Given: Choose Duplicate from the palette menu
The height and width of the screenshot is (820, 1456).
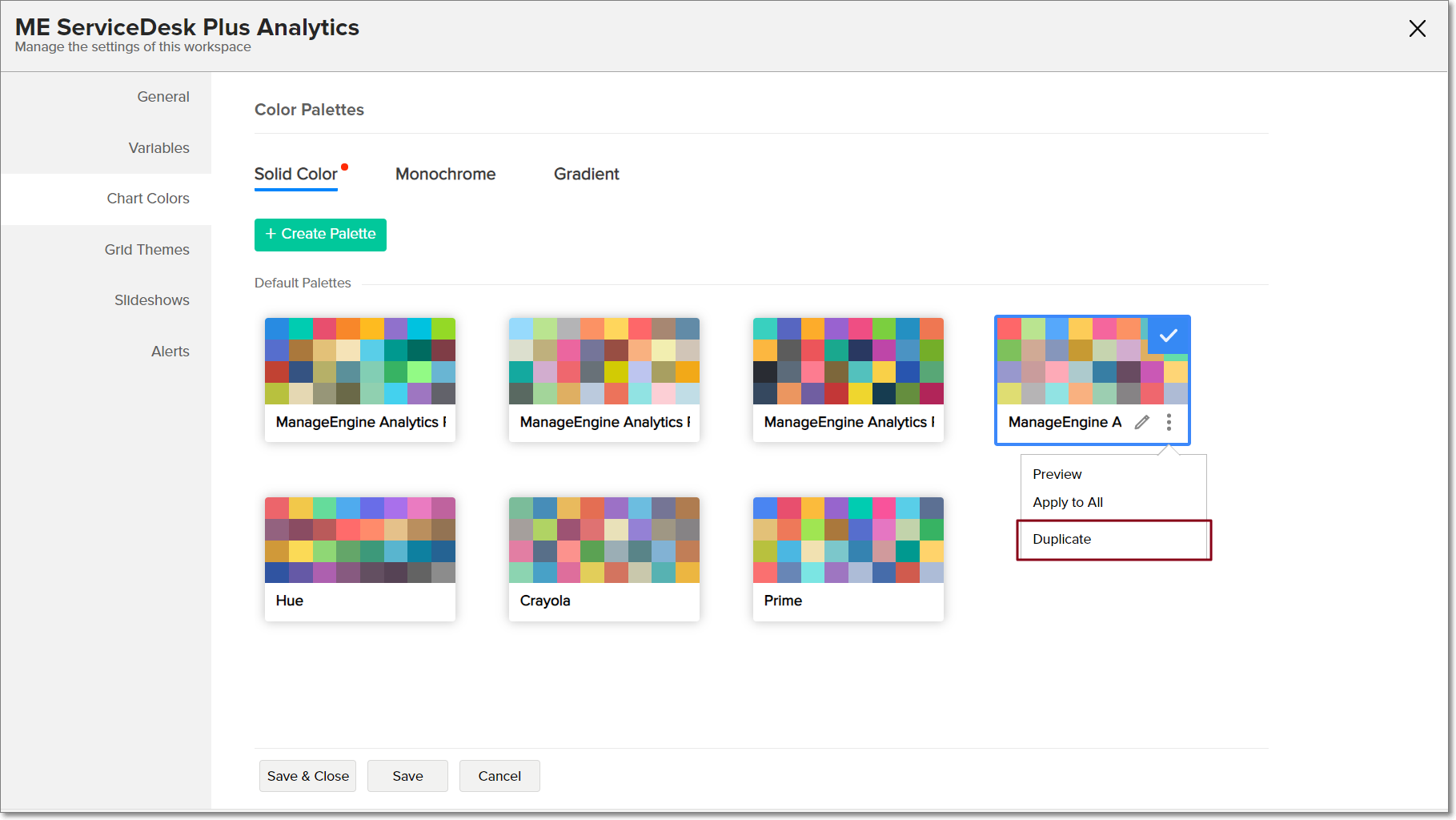Looking at the screenshot, I should tap(1061, 539).
